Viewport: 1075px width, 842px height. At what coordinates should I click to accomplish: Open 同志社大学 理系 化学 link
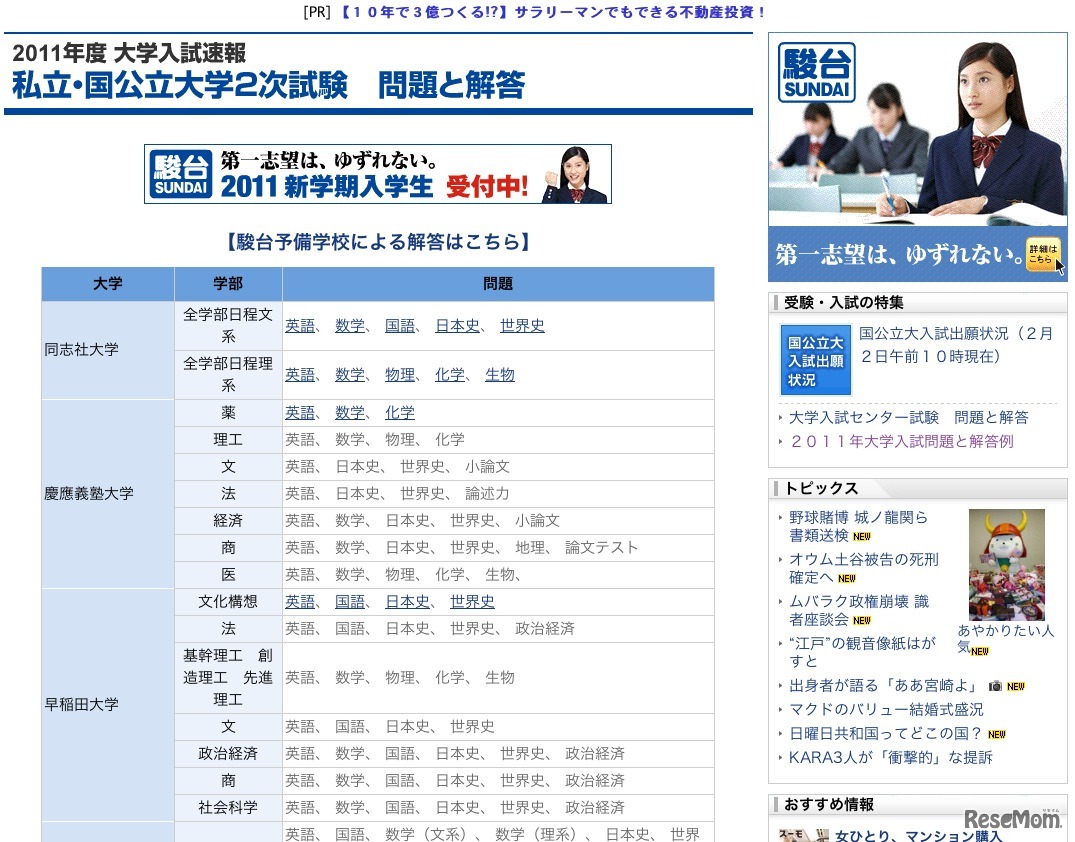pyautogui.click(x=450, y=374)
